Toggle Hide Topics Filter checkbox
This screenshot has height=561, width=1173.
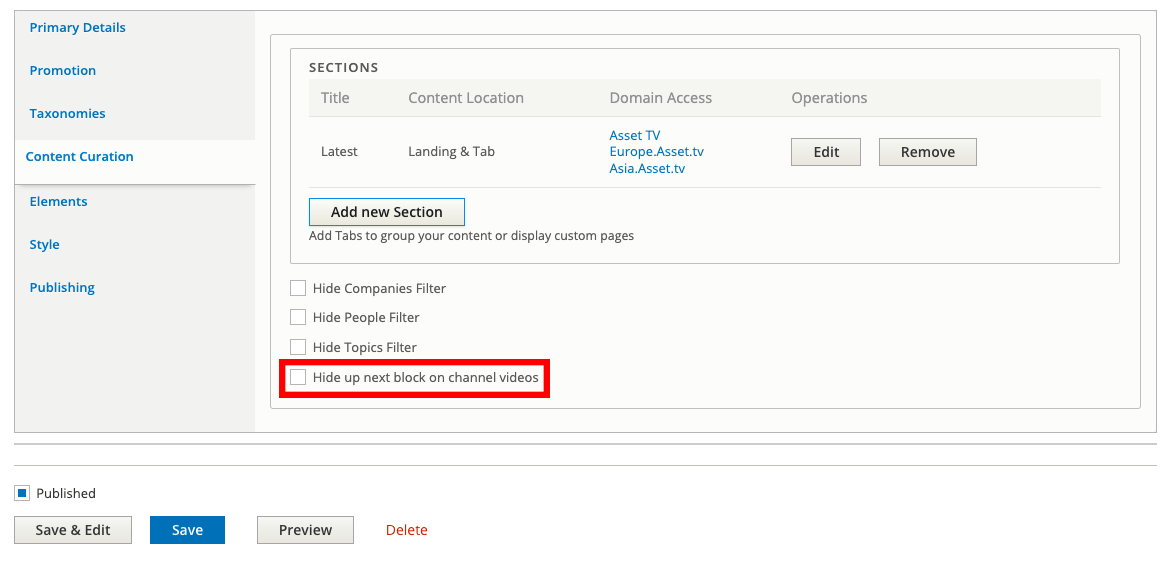tap(298, 347)
